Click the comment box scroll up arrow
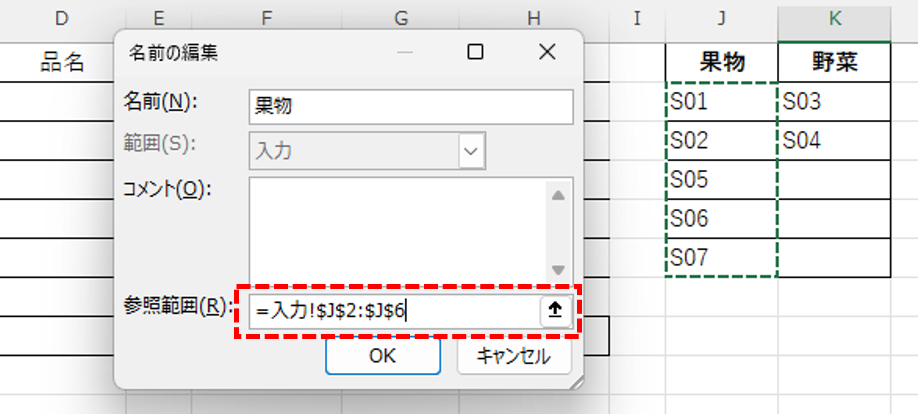 tap(559, 196)
